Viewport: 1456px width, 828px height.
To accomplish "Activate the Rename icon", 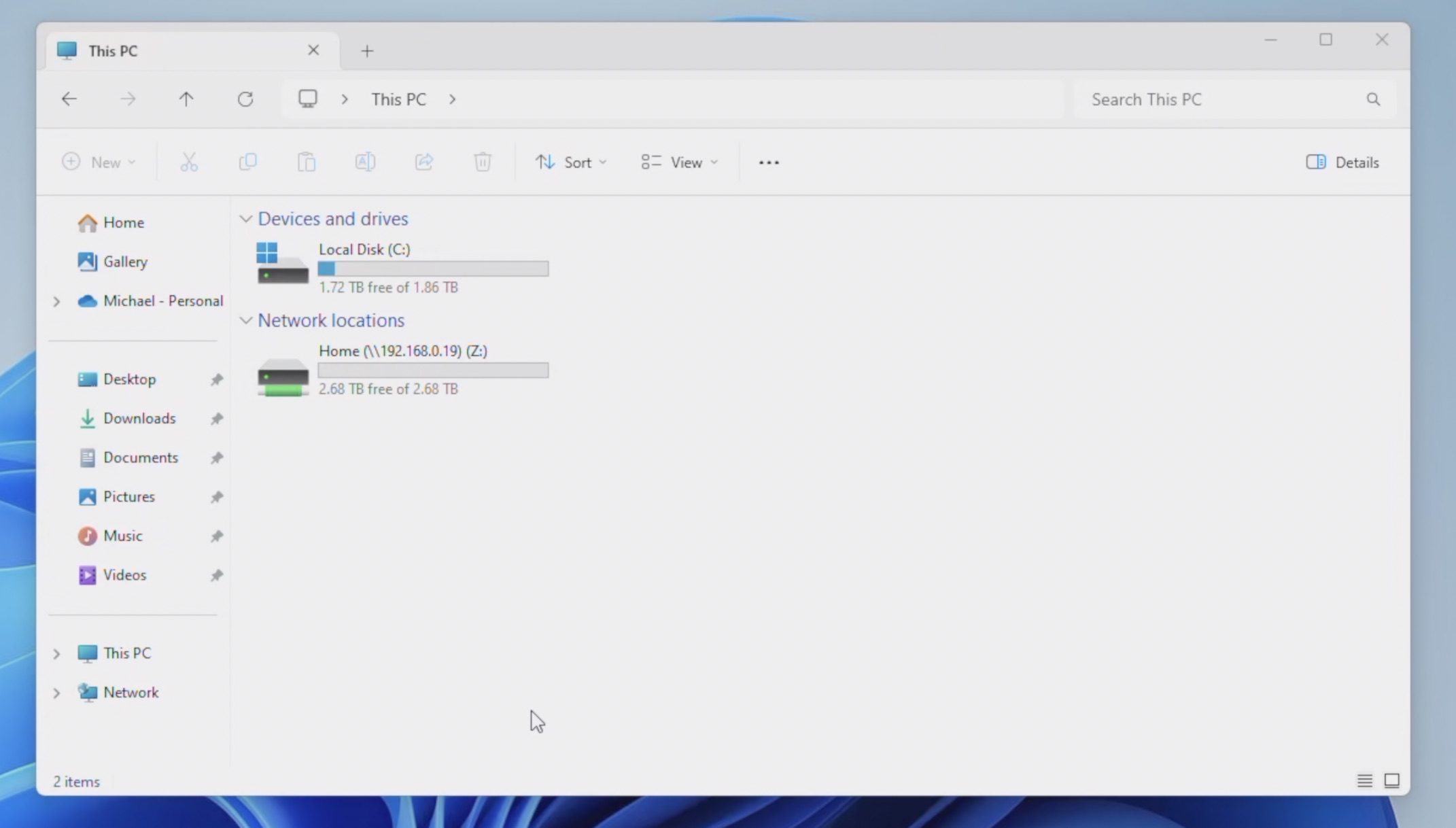I will [365, 162].
